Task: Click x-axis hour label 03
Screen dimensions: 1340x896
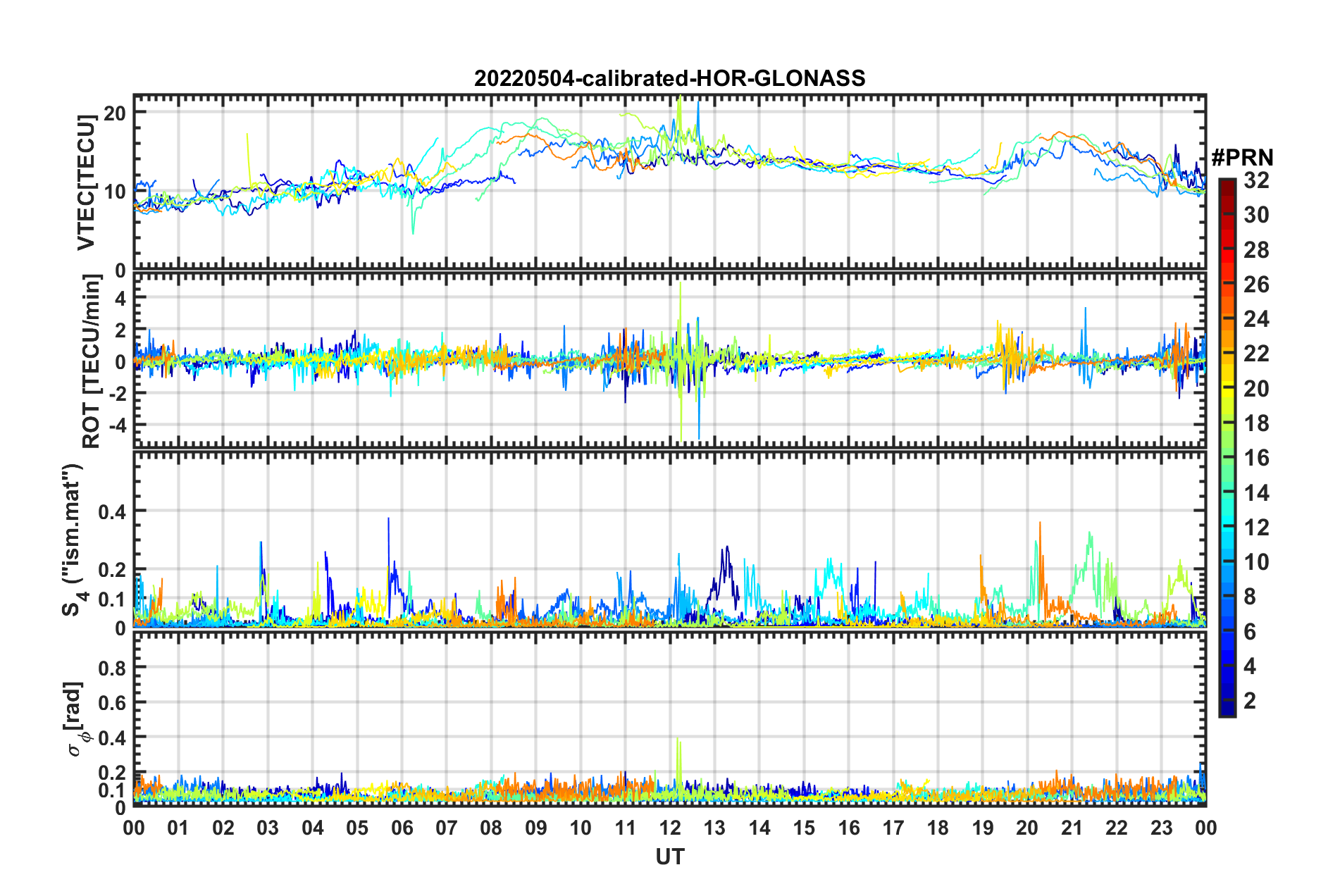Action: click(x=268, y=828)
